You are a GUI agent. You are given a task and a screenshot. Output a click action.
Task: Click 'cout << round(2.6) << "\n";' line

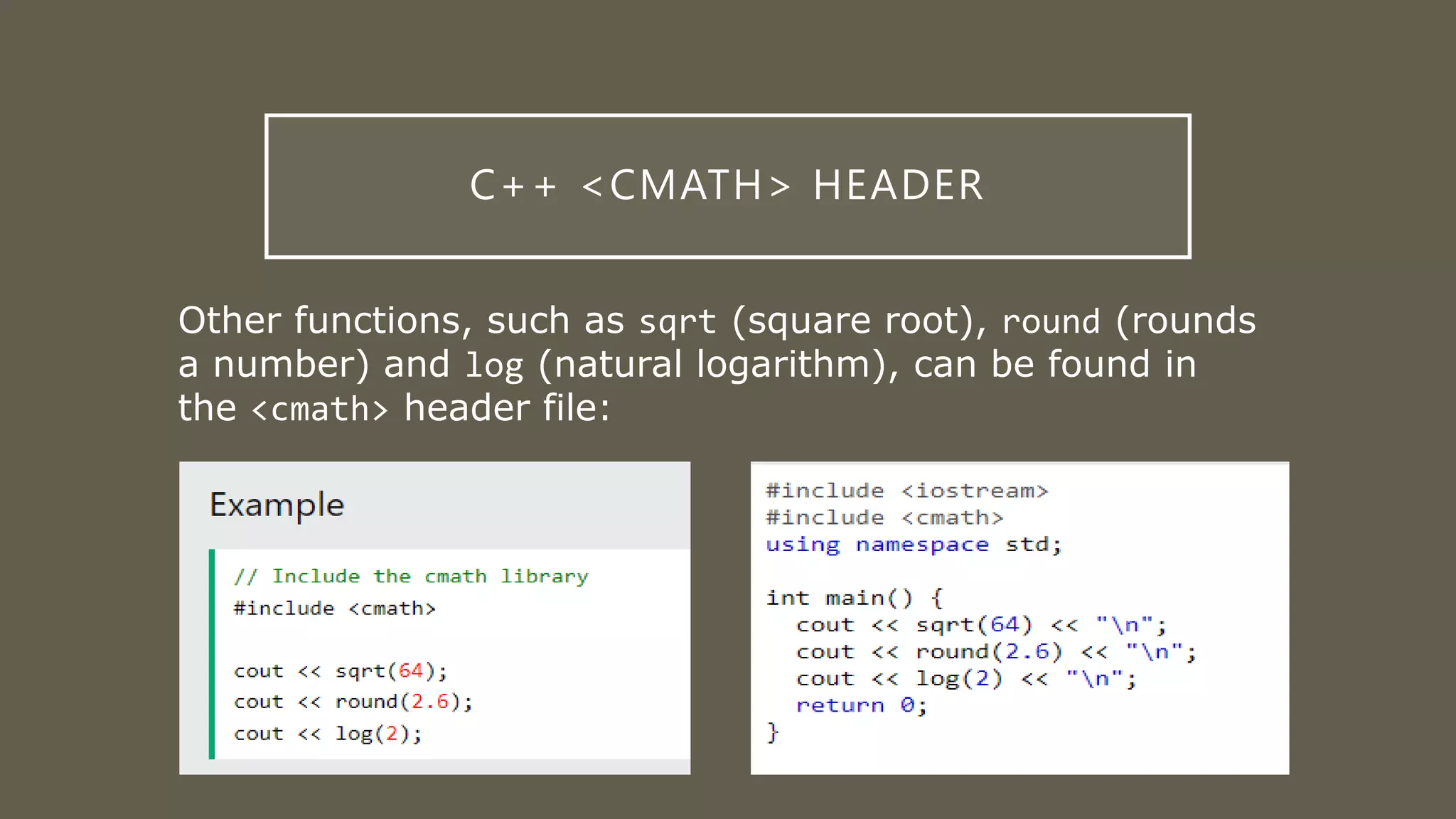pos(997,652)
